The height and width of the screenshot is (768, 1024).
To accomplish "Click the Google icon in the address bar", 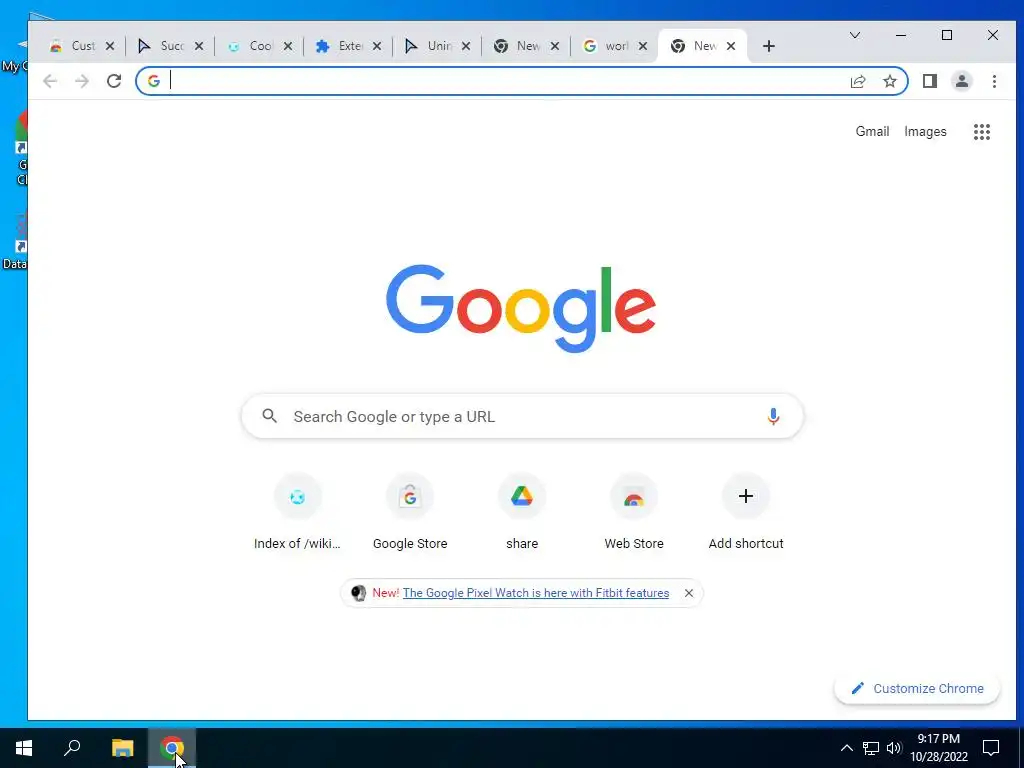I will click(153, 81).
